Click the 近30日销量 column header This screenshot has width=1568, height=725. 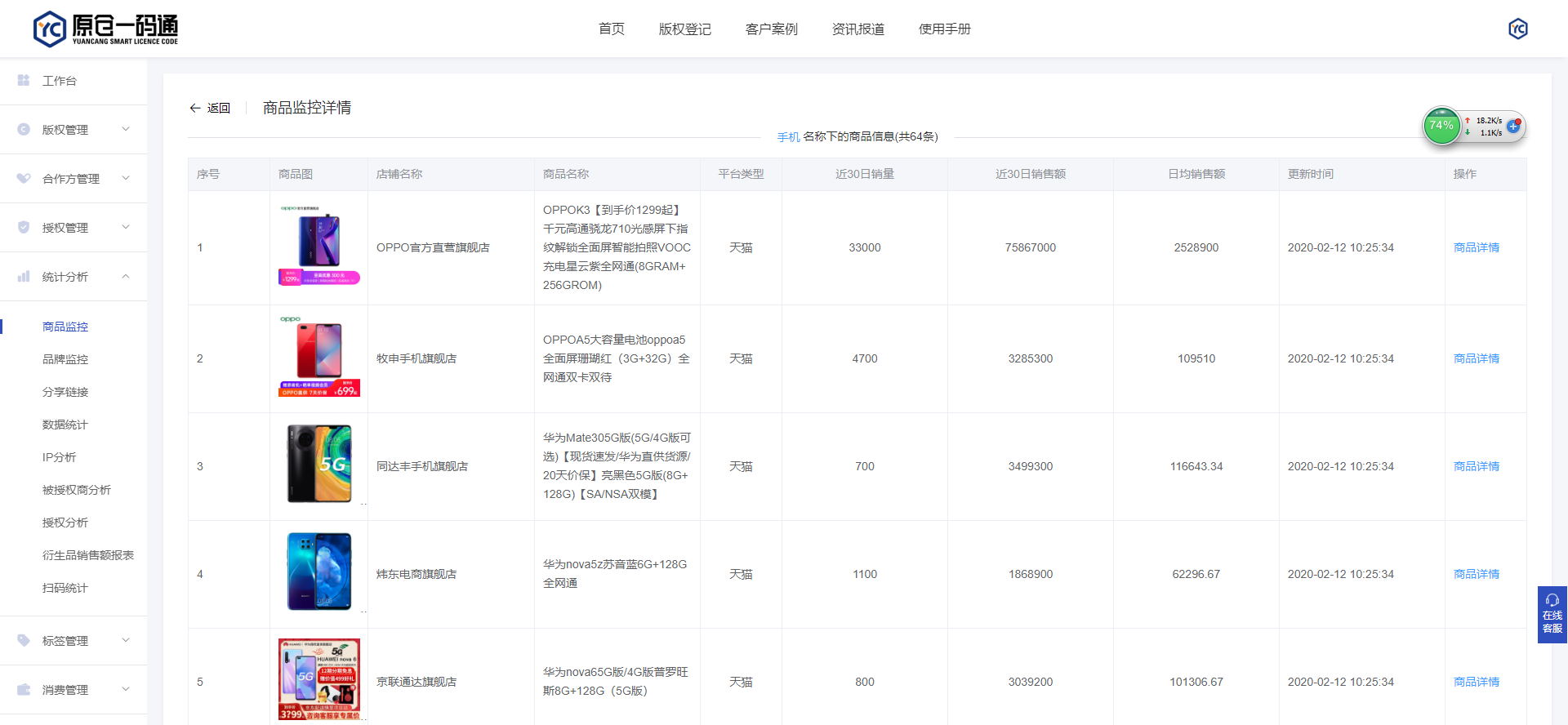tap(865, 174)
